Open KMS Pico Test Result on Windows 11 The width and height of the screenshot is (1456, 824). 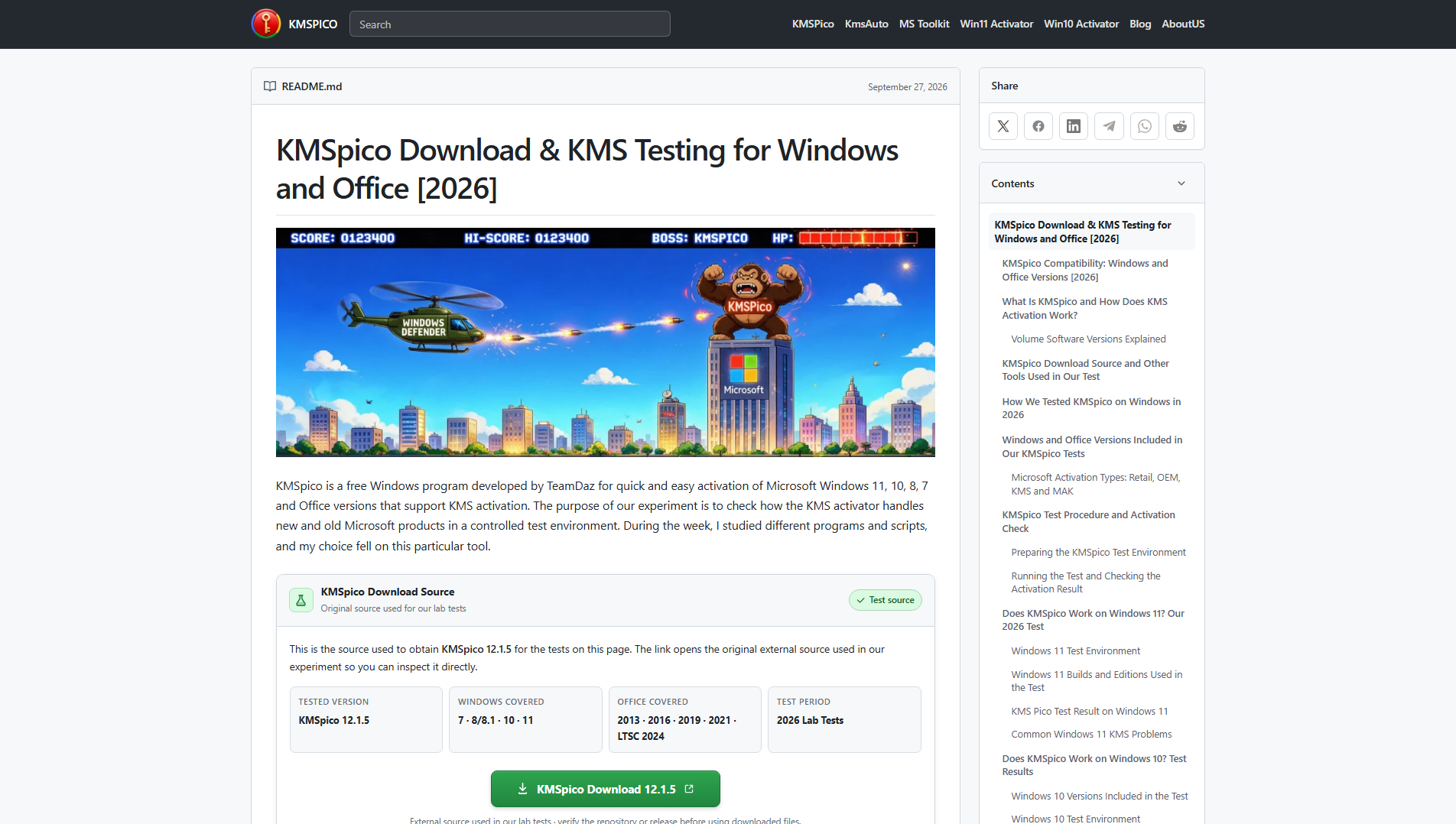pyautogui.click(x=1090, y=711)
